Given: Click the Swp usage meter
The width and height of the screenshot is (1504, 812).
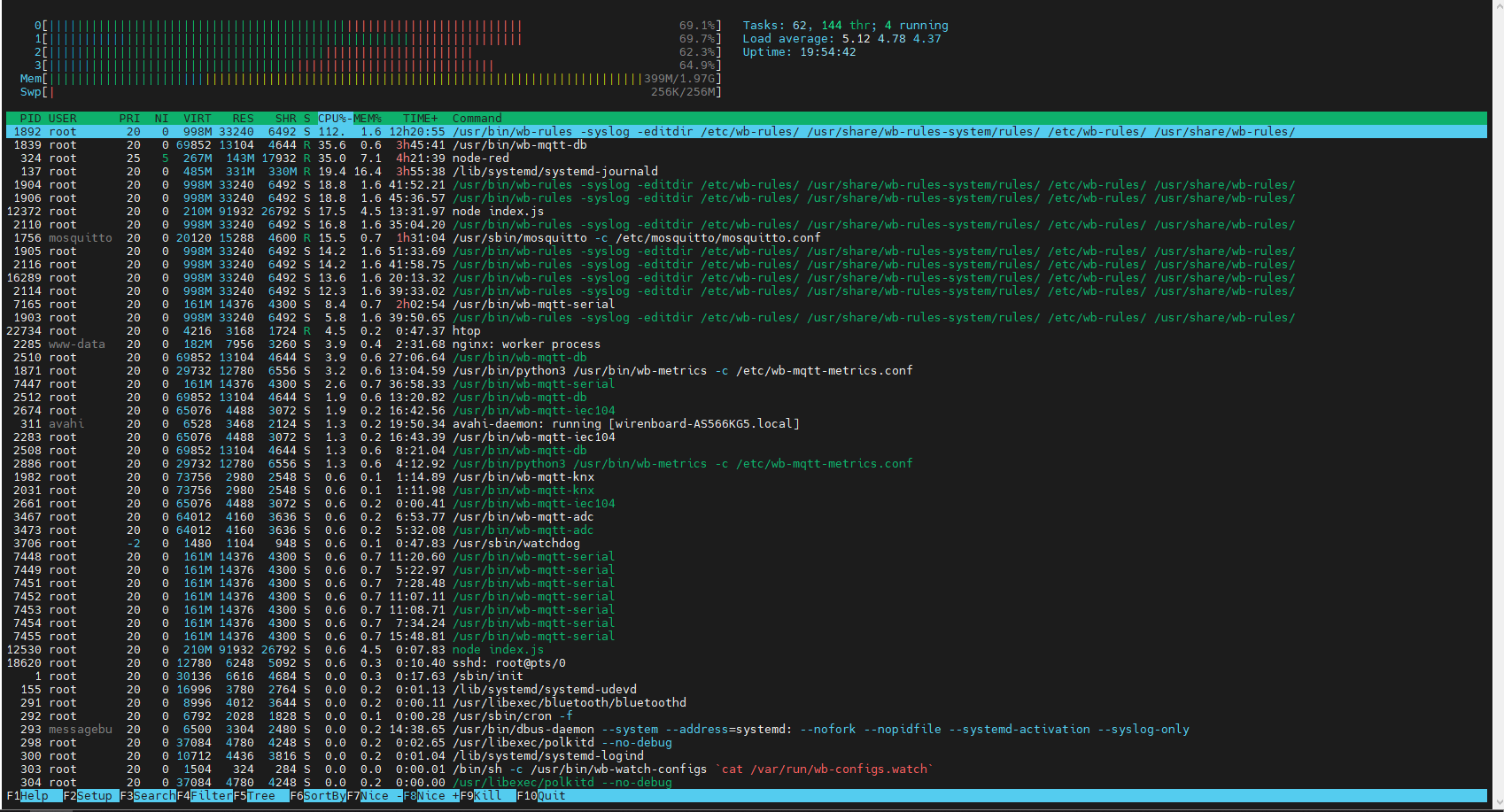Looking at the screenshot, I should pyautogui.click(x=371, y=92).
